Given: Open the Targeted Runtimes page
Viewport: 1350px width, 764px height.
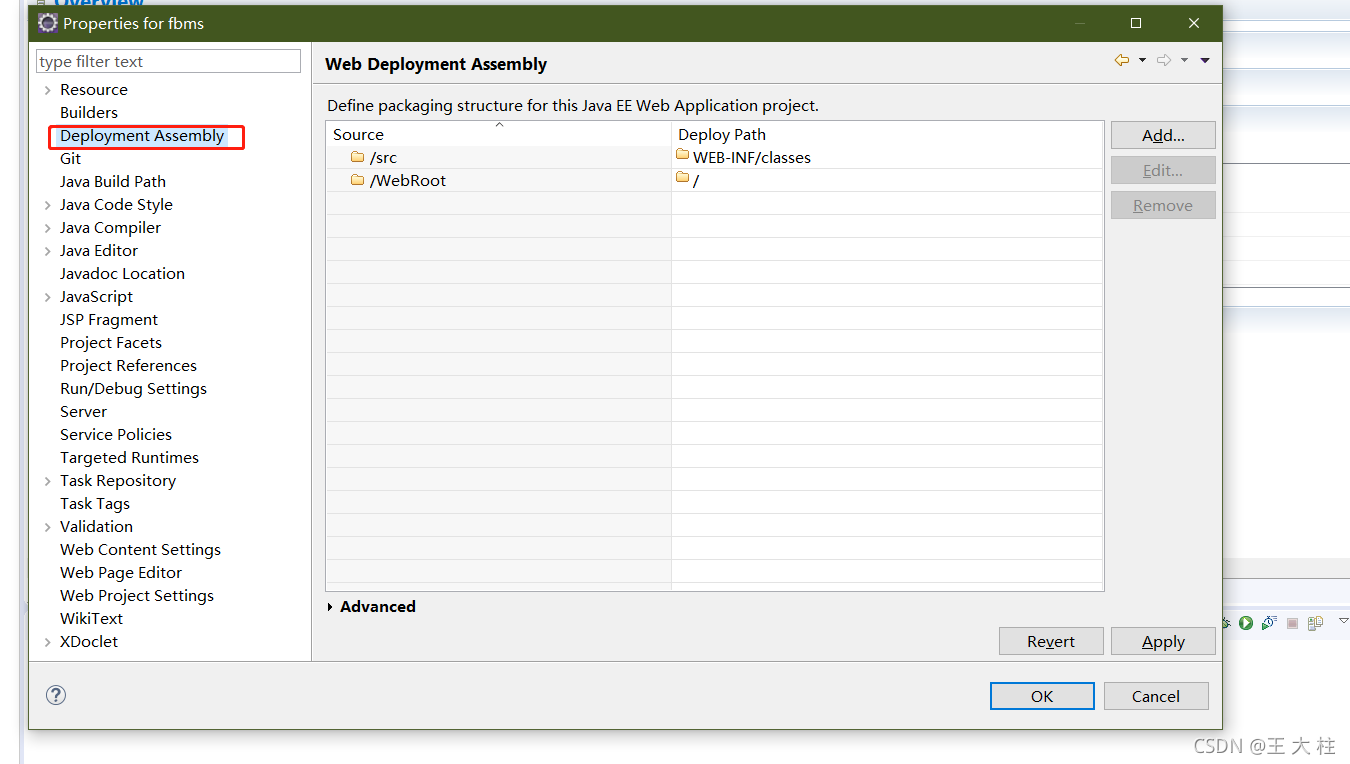Looking at the screenshot, I should pos(129,457).
